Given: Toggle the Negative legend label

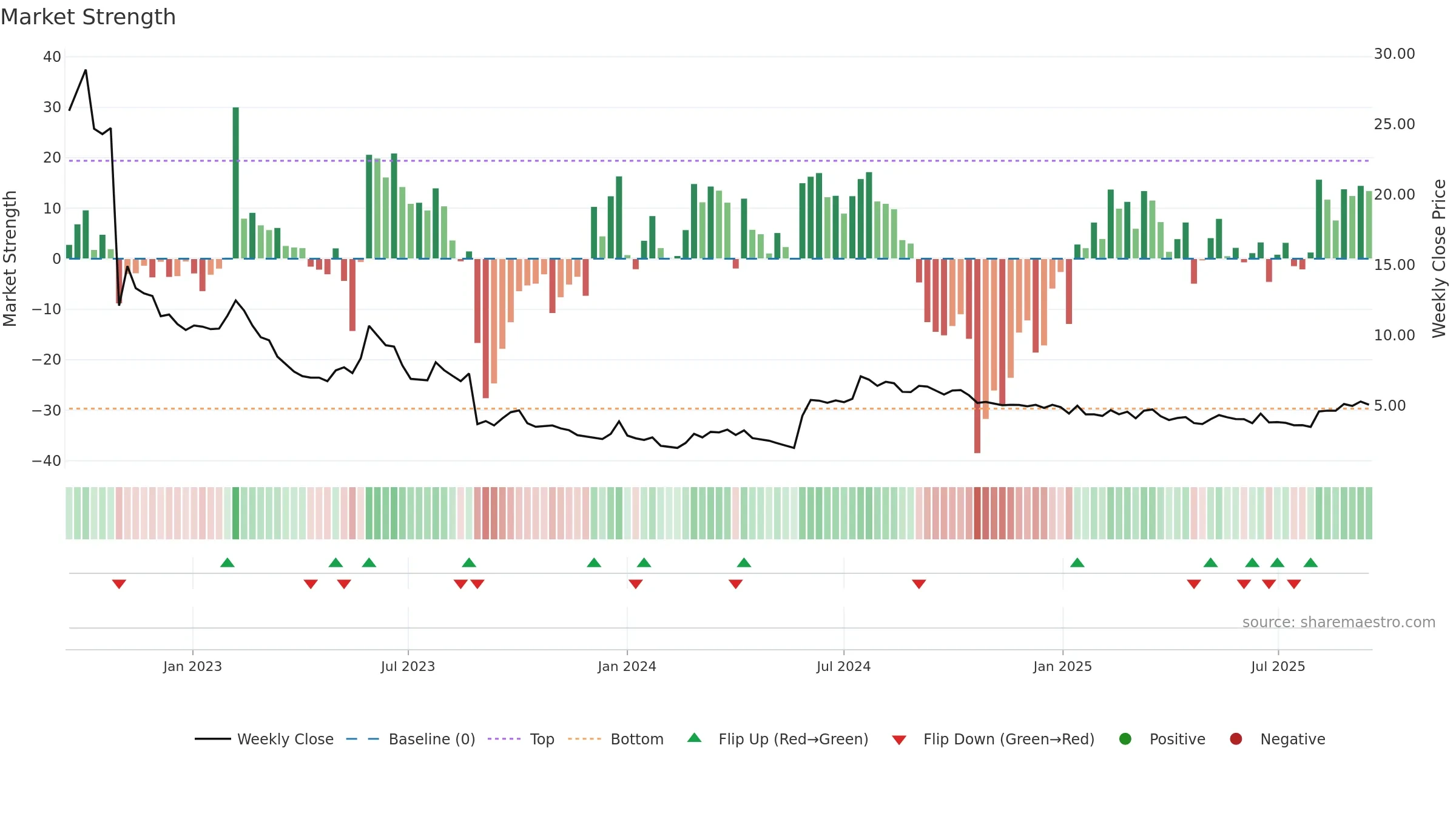Looking at the screenshot, I should point(1293,740).
